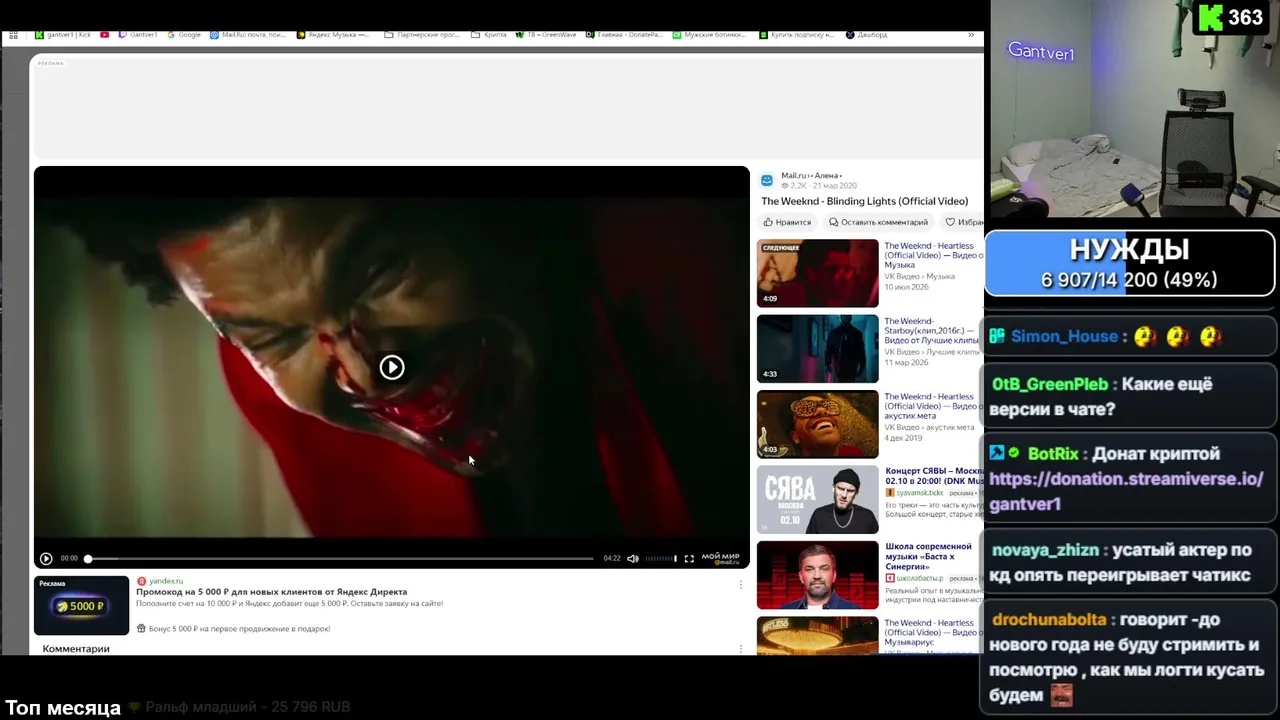Open the Gantver1 Twitch bookmark
Viewport: 1280px width, 720px height.
coord(138,35)
